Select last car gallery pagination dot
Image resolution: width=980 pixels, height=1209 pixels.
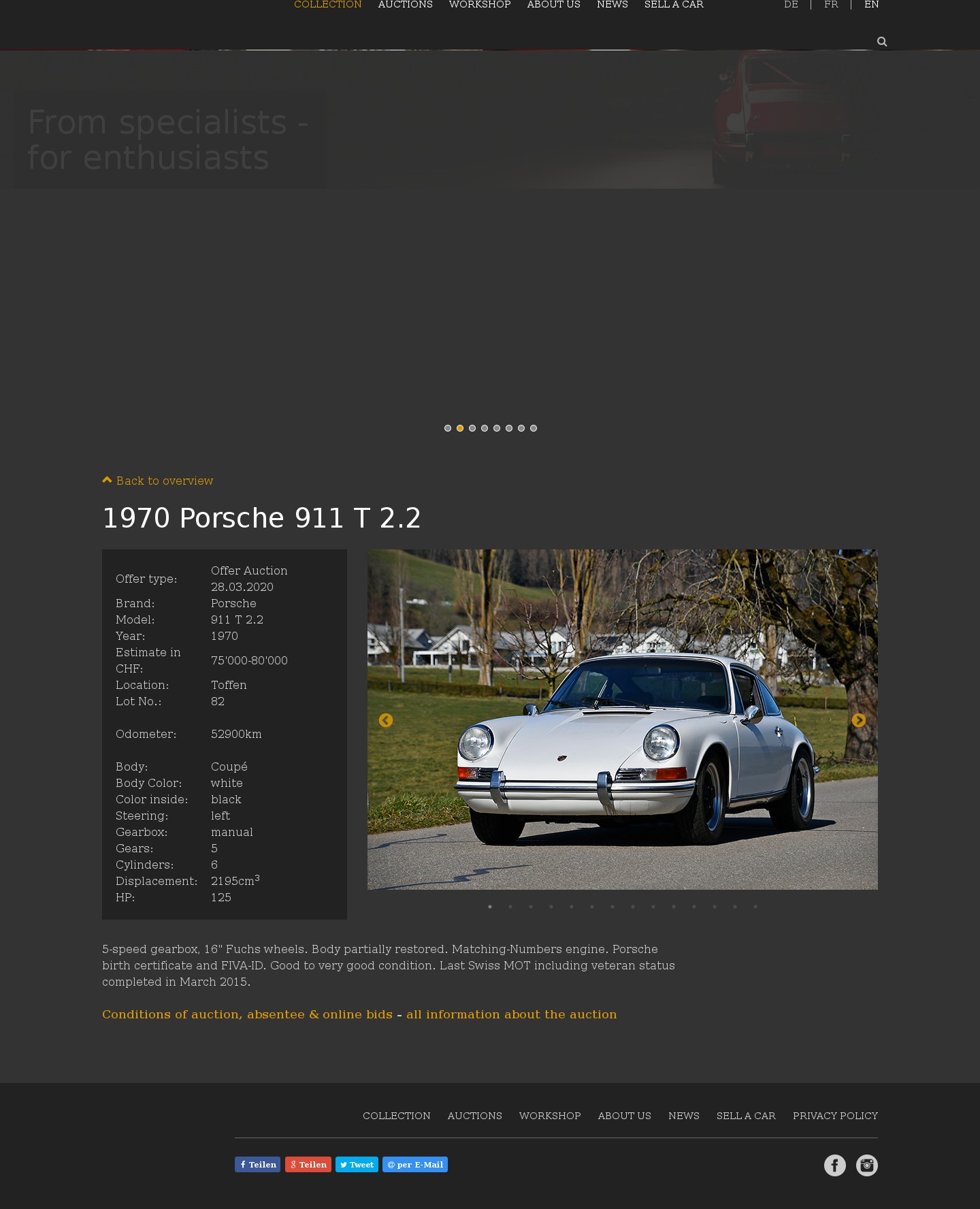tap(755, 907)
